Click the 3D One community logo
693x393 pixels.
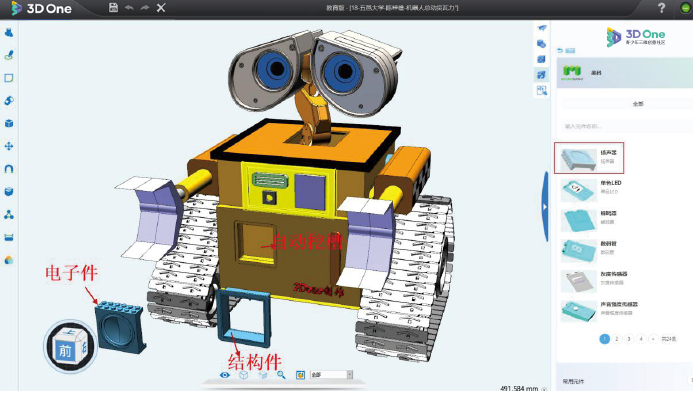tap(636, 36)
